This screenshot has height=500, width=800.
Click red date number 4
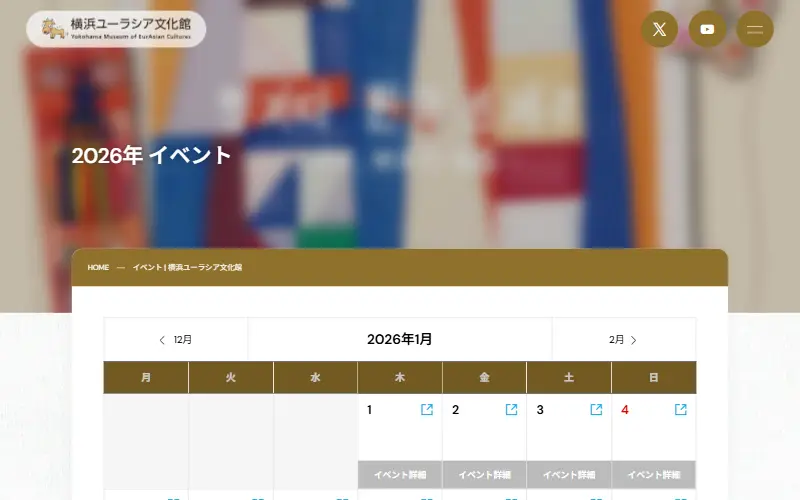624,410
